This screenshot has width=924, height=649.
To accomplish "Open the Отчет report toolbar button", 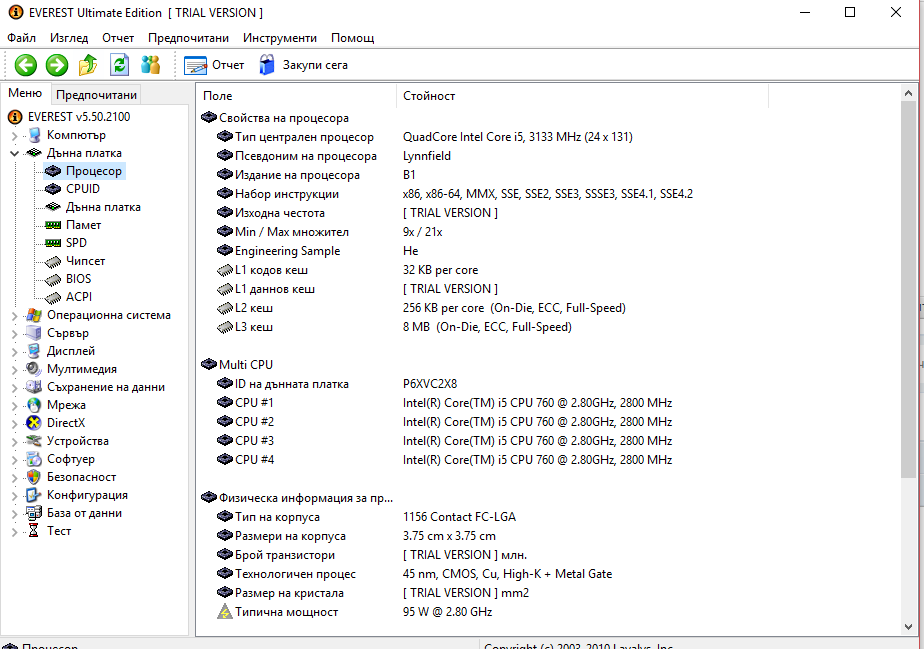I will coord(213,65).
